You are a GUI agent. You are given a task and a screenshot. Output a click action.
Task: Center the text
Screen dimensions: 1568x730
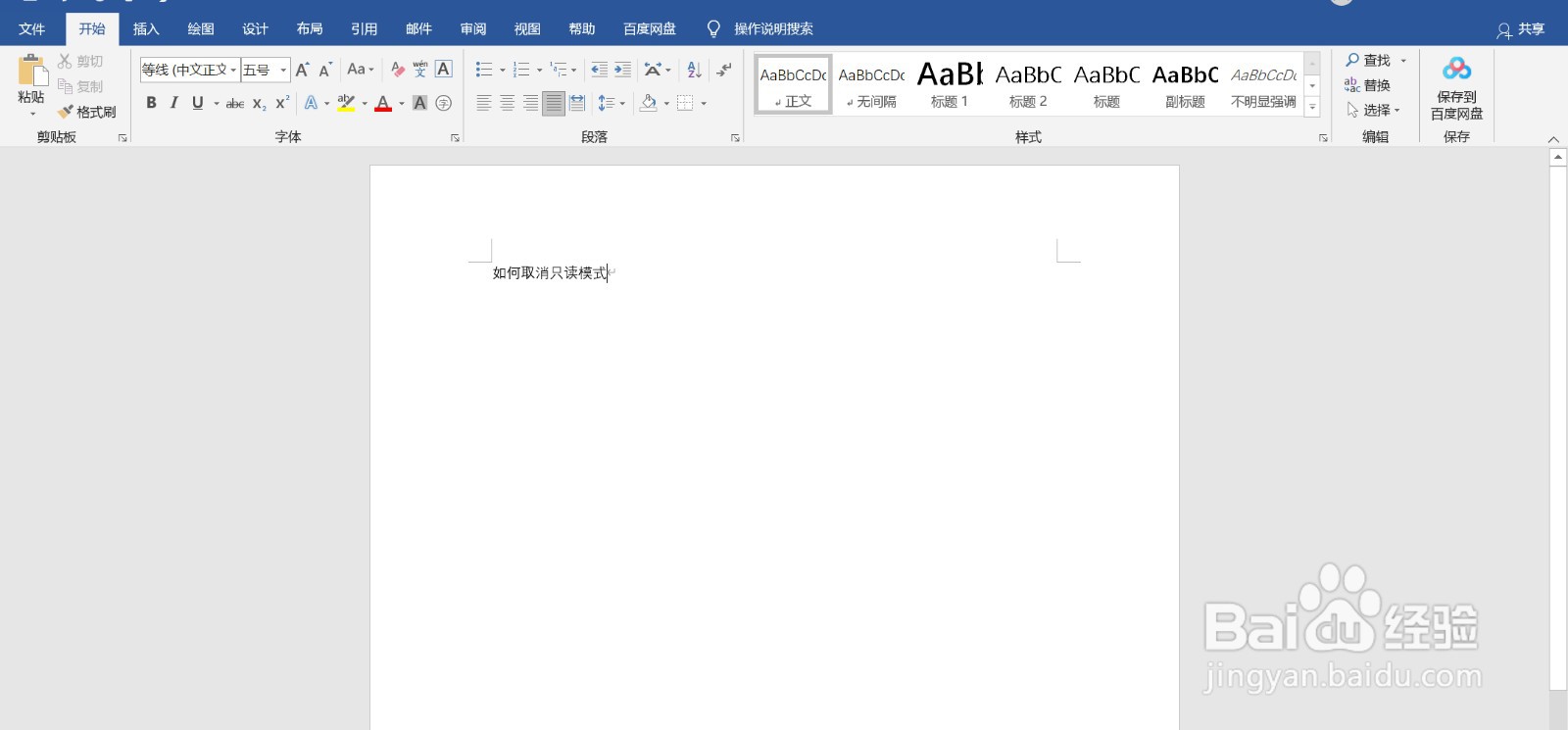[x=507, y=103]
